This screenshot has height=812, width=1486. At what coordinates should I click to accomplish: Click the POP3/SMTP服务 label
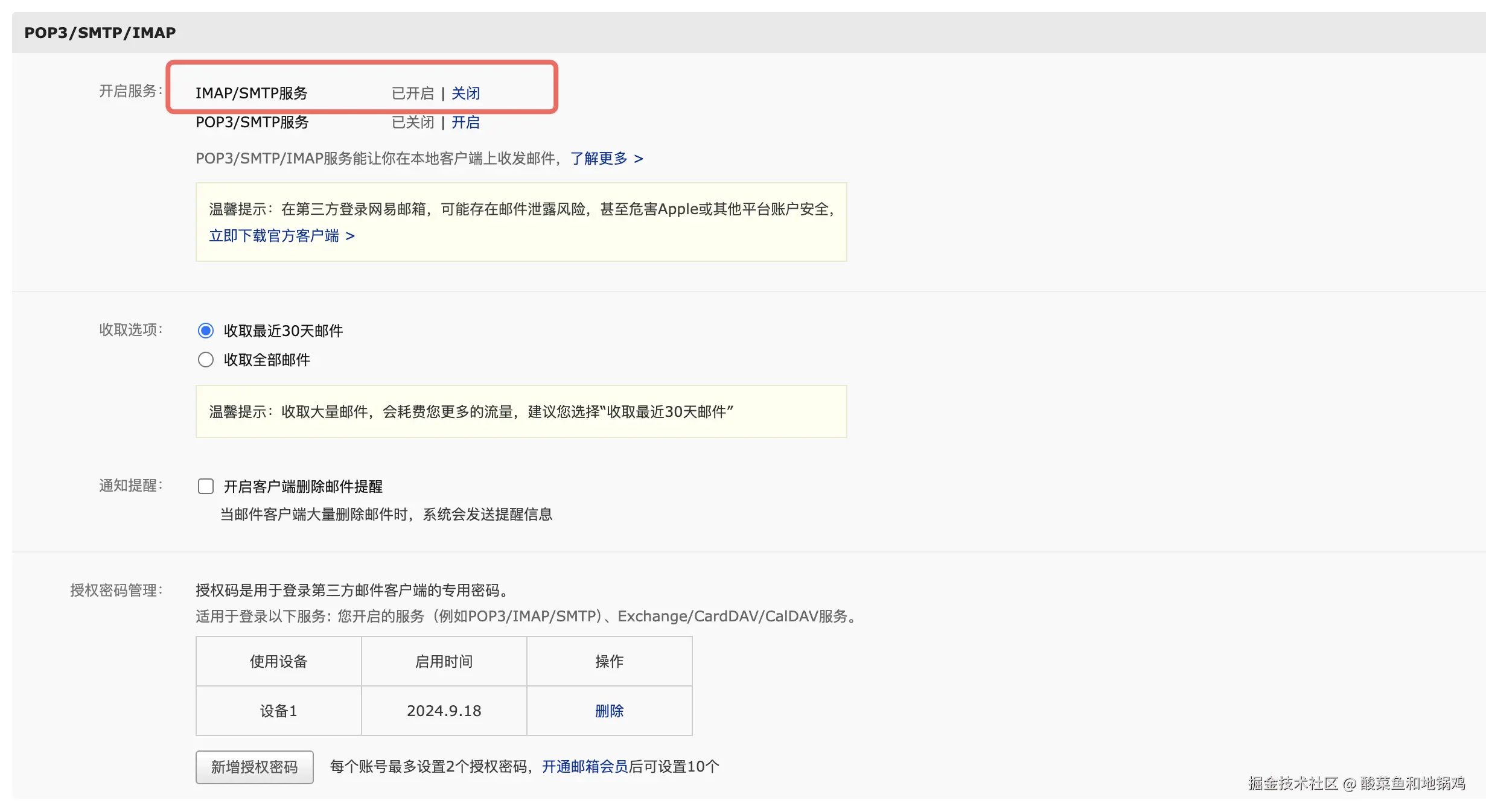click(252, 122)
